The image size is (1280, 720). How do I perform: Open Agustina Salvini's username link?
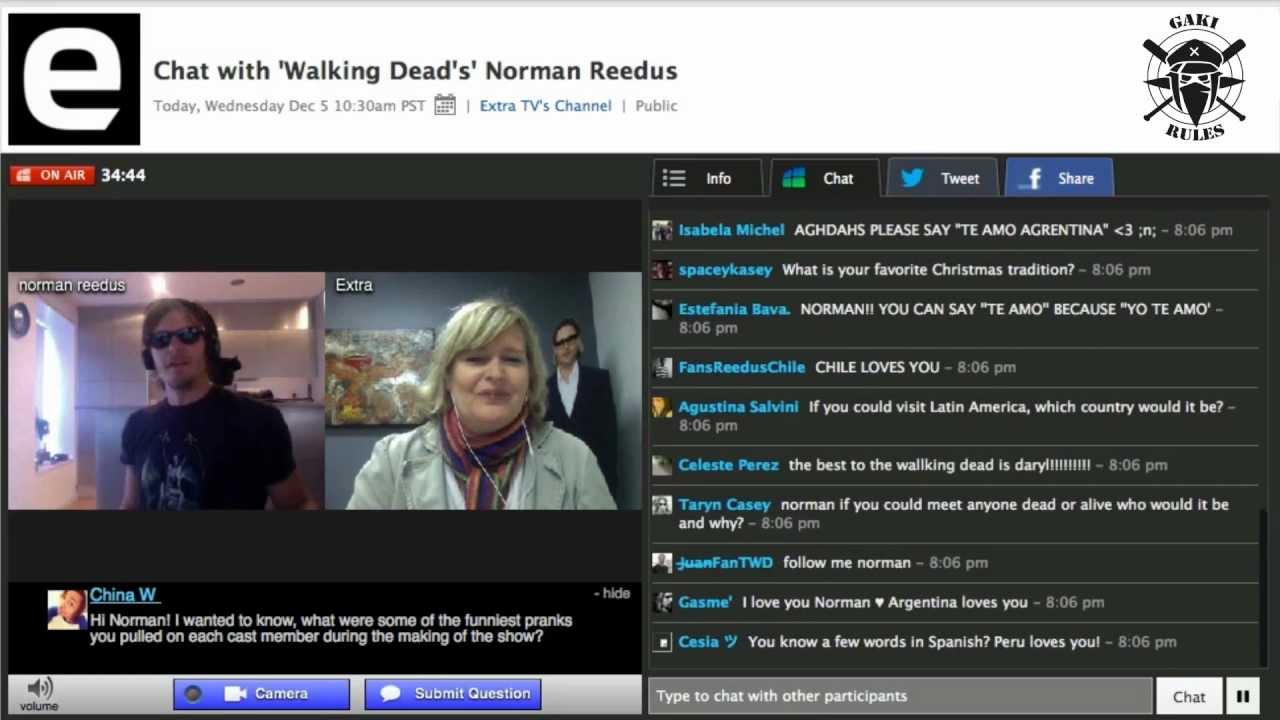pos(738,407)
